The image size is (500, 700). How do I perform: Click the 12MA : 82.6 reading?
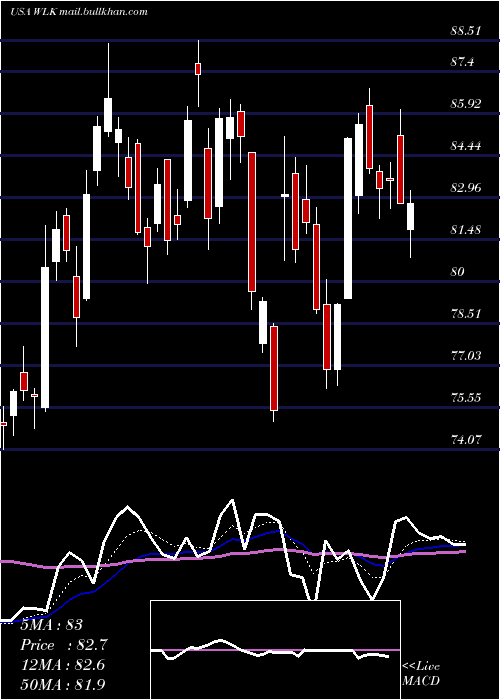[63, 665]
